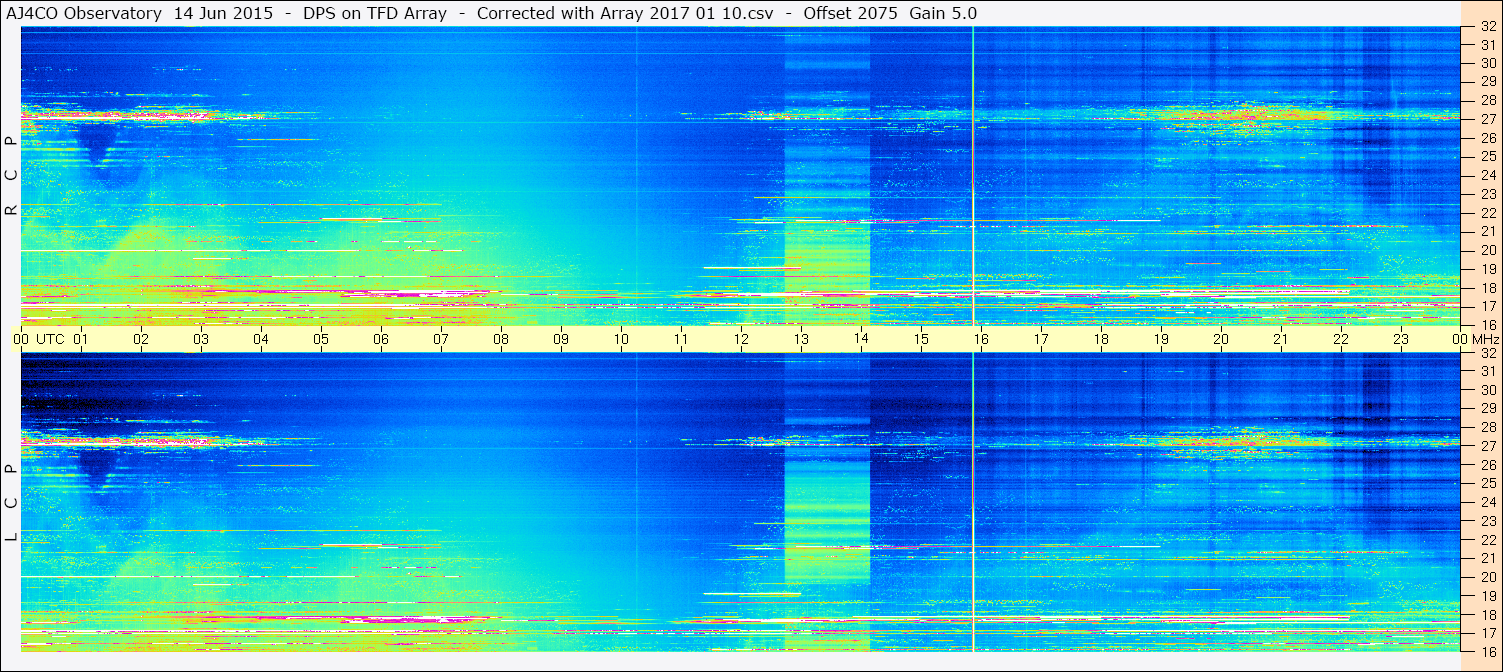Select the 17 hour mark on time axis
Image resolution: width=1503 pixels, height=672 pixels.
[x=1041, y=339]
